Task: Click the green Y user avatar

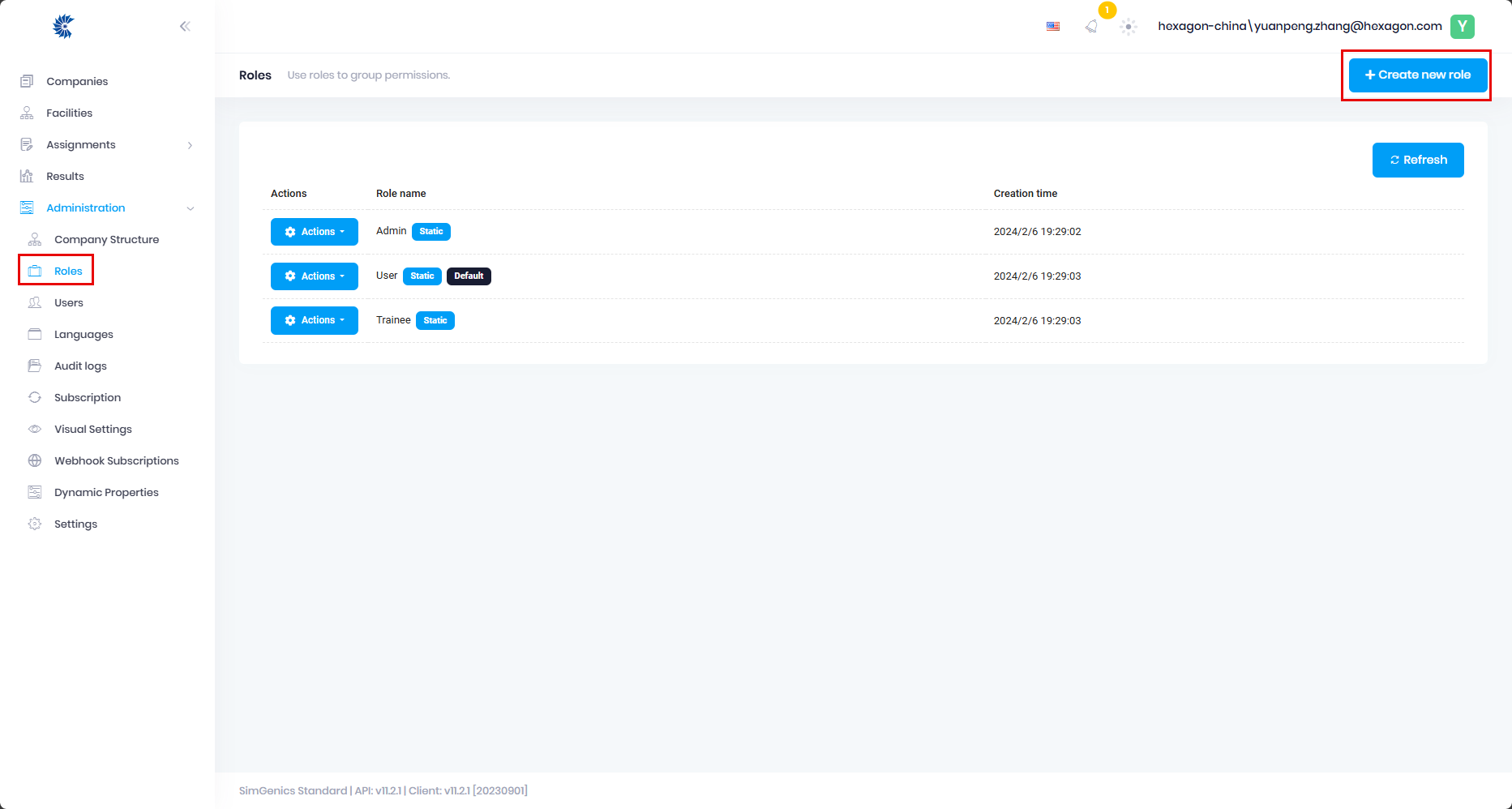Action: point(1462,27)
